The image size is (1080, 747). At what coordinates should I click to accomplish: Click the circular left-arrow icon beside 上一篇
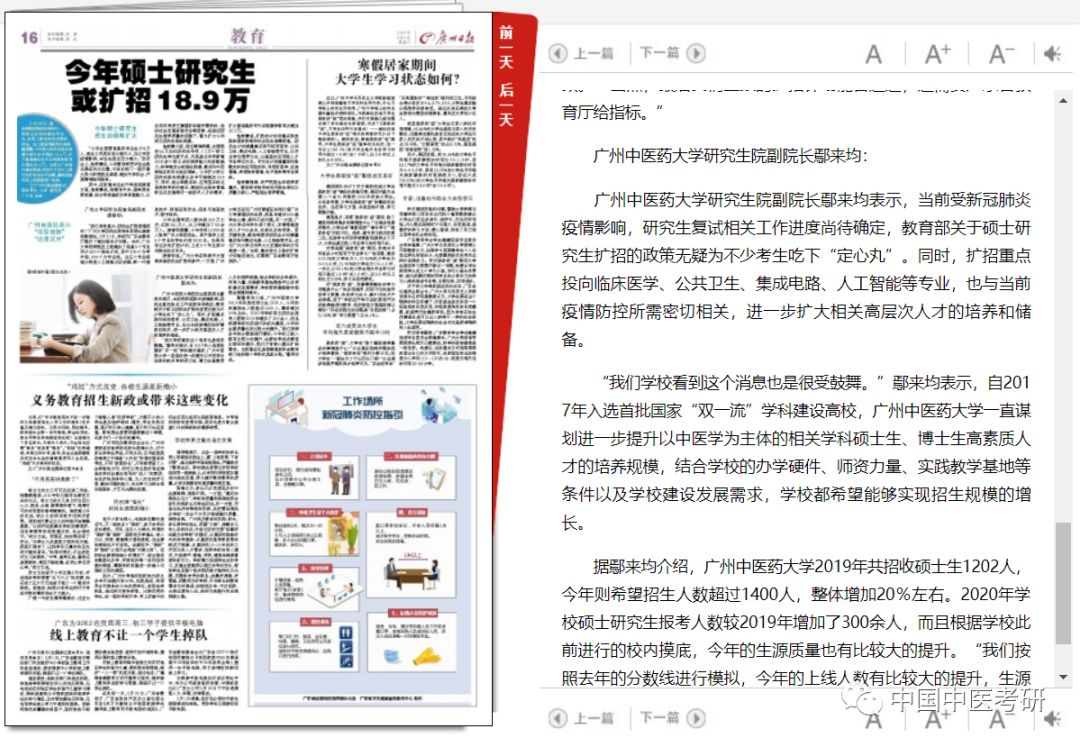point(556,54)
